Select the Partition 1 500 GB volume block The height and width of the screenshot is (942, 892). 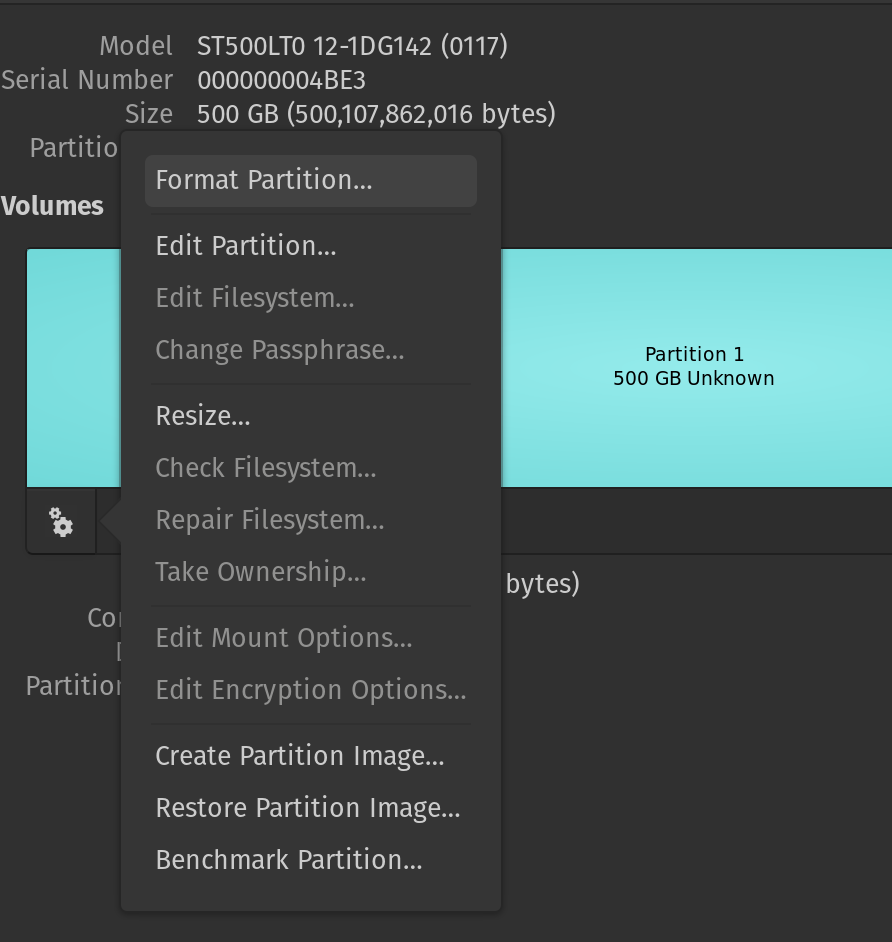pyautogui.click(x=694, y=367)
